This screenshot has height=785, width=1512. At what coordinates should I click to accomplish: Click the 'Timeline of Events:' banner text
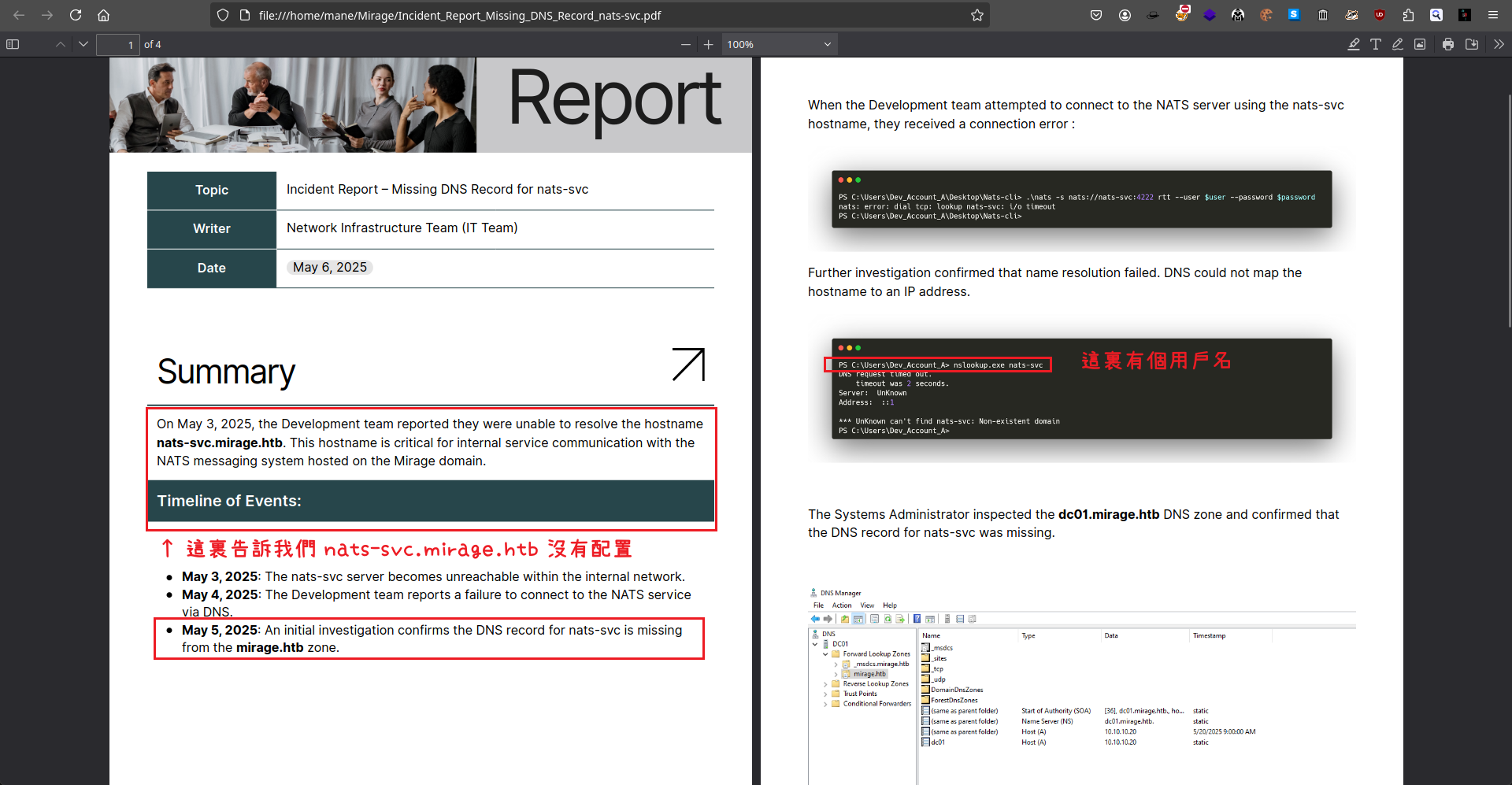coord(229,501)
